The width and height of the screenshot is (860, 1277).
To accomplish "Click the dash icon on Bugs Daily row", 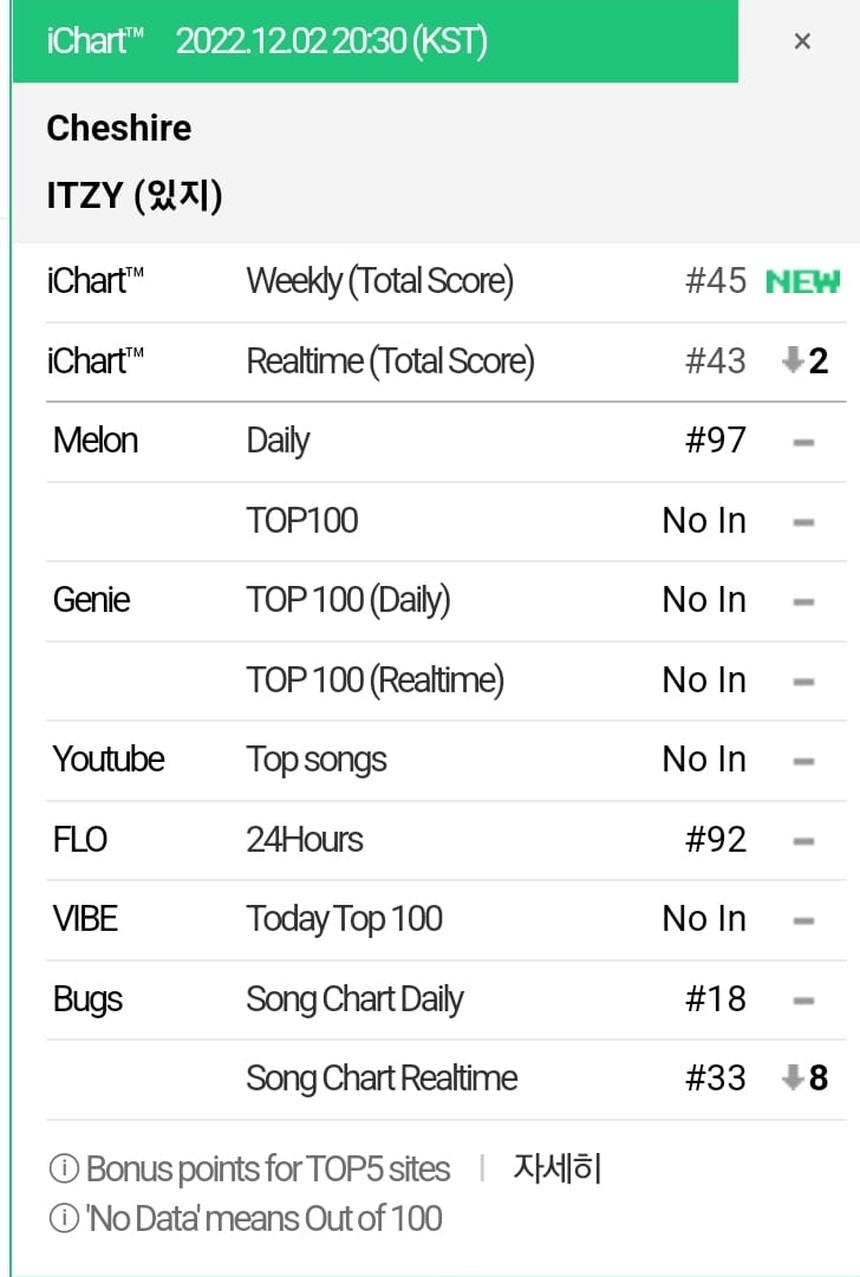I will click(803, 1000).
